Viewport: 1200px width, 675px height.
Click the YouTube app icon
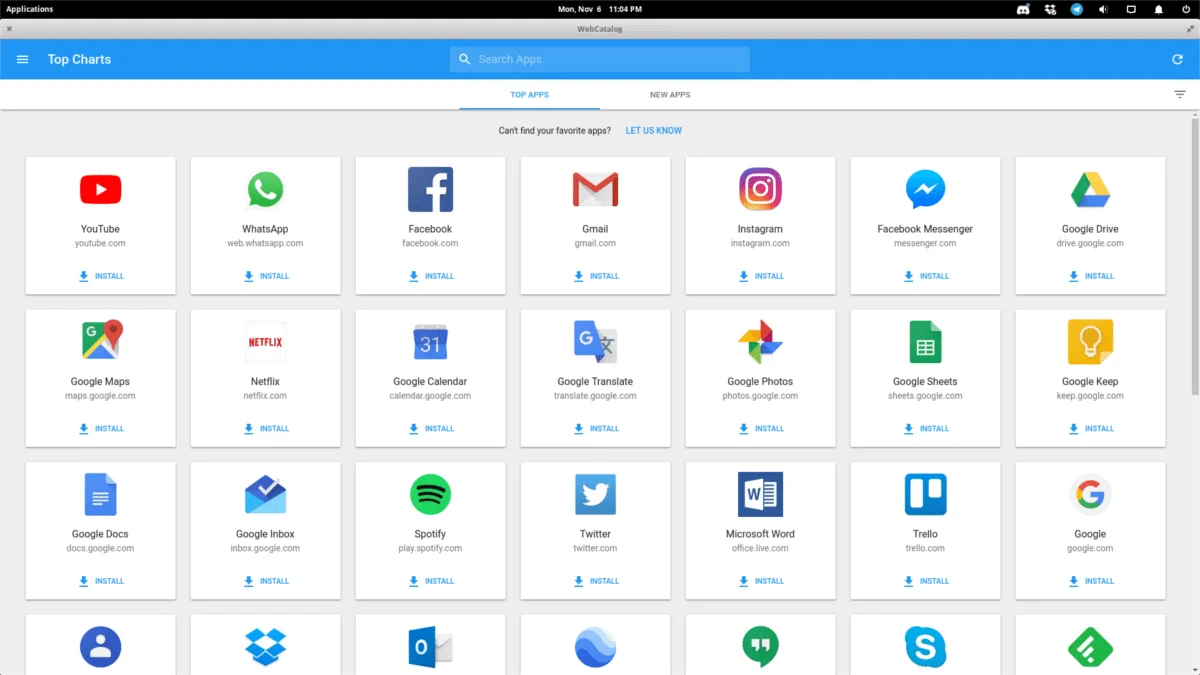[100, 189]
